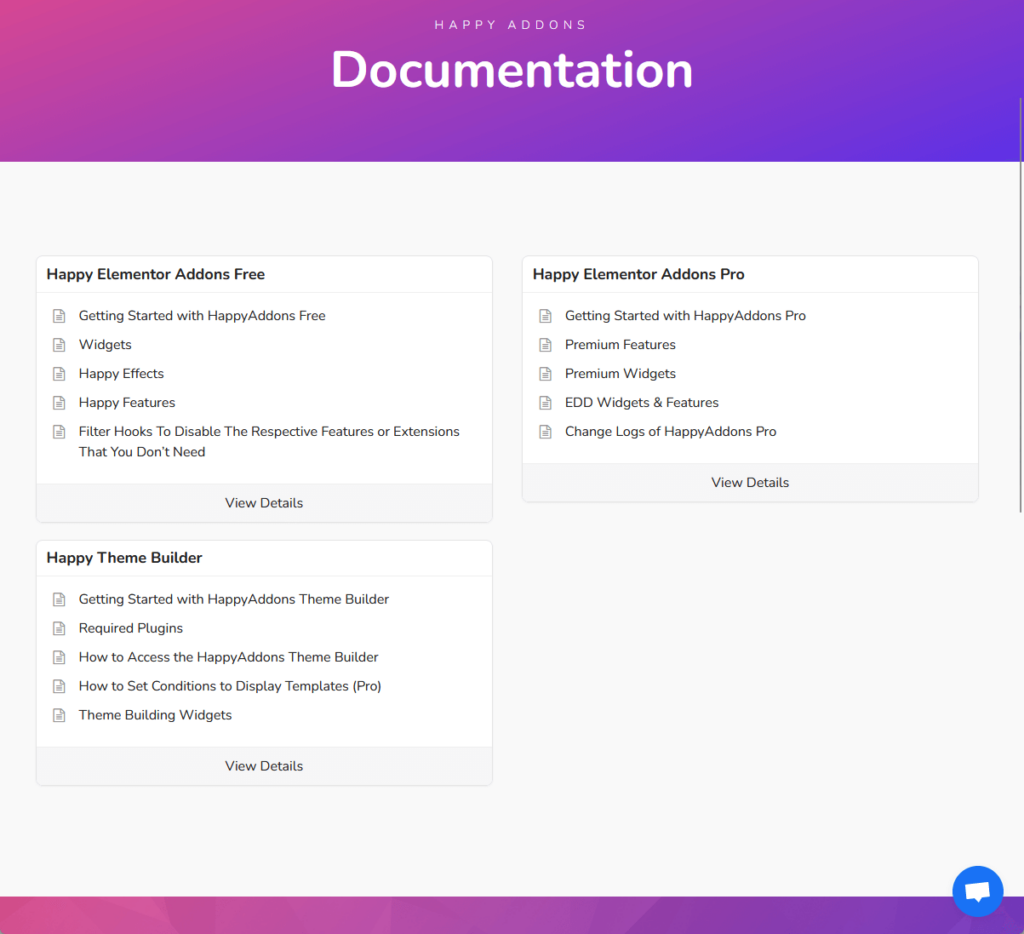
Task: Open How to Set Conditions to Display Templates
Action: point(230,686)
